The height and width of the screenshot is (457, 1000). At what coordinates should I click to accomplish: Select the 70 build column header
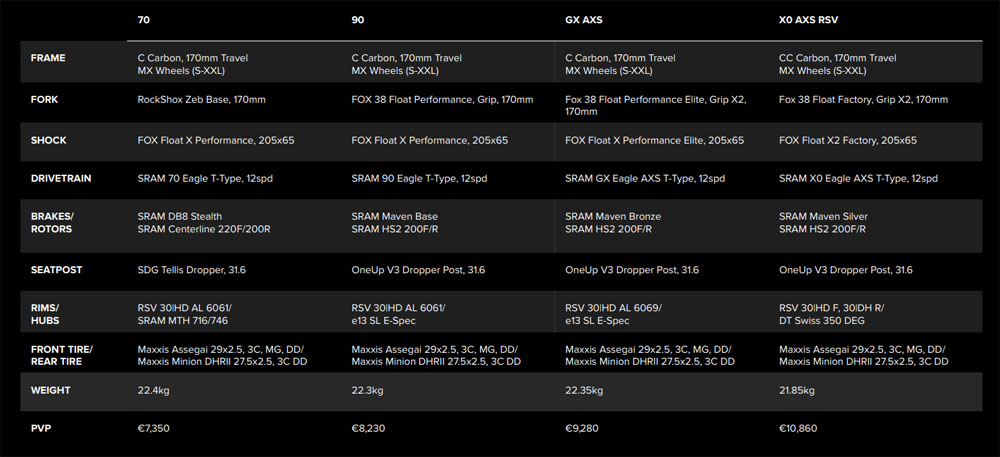click(x=143, y=20)
